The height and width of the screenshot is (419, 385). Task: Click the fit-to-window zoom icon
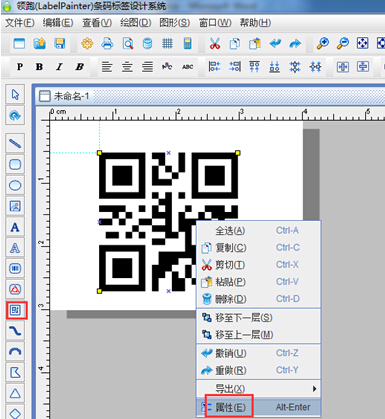362,44
